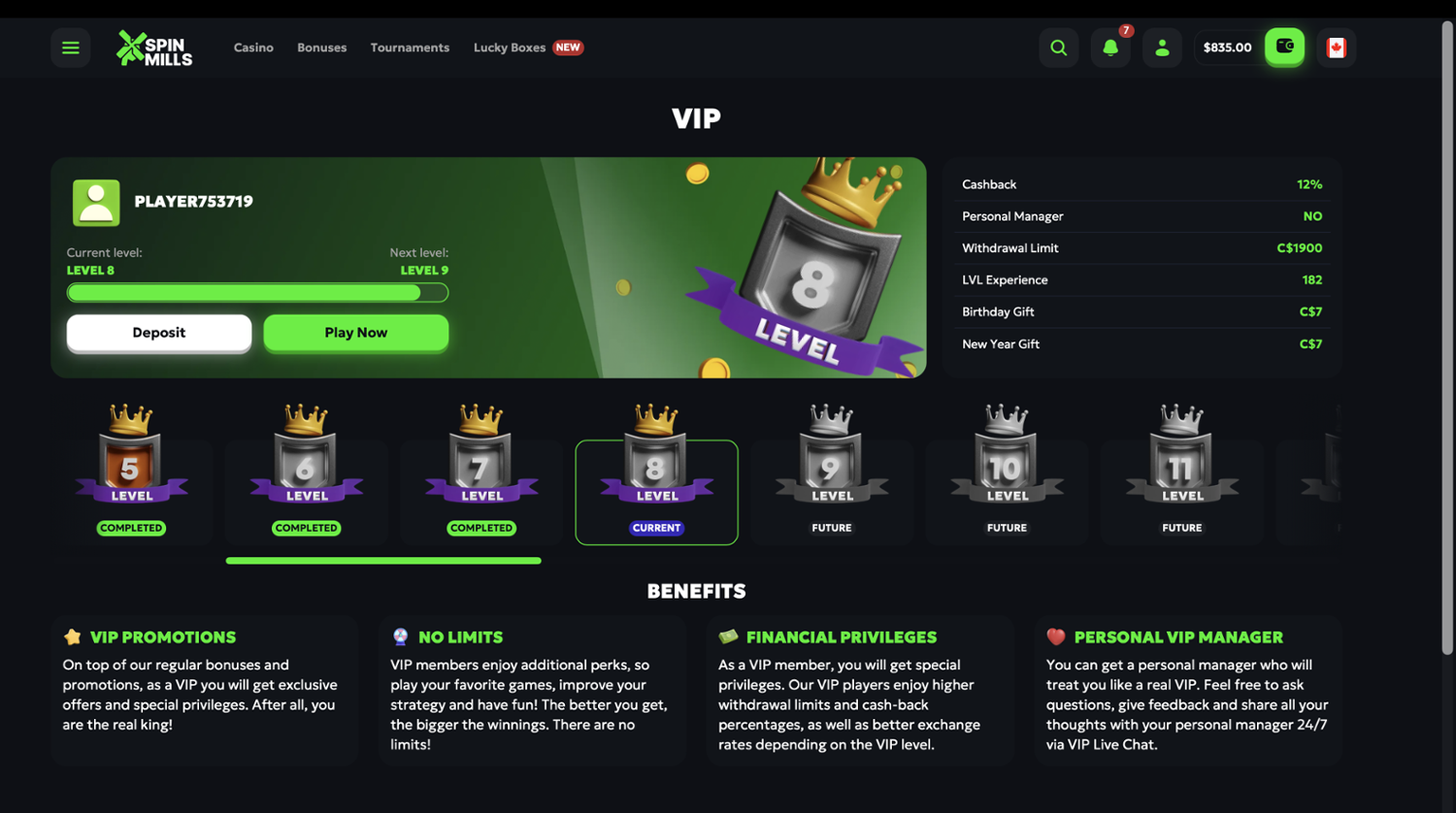1456x813 pixels.
Task: Open the hamburger sidebar menu
Action: pos(71,48)
